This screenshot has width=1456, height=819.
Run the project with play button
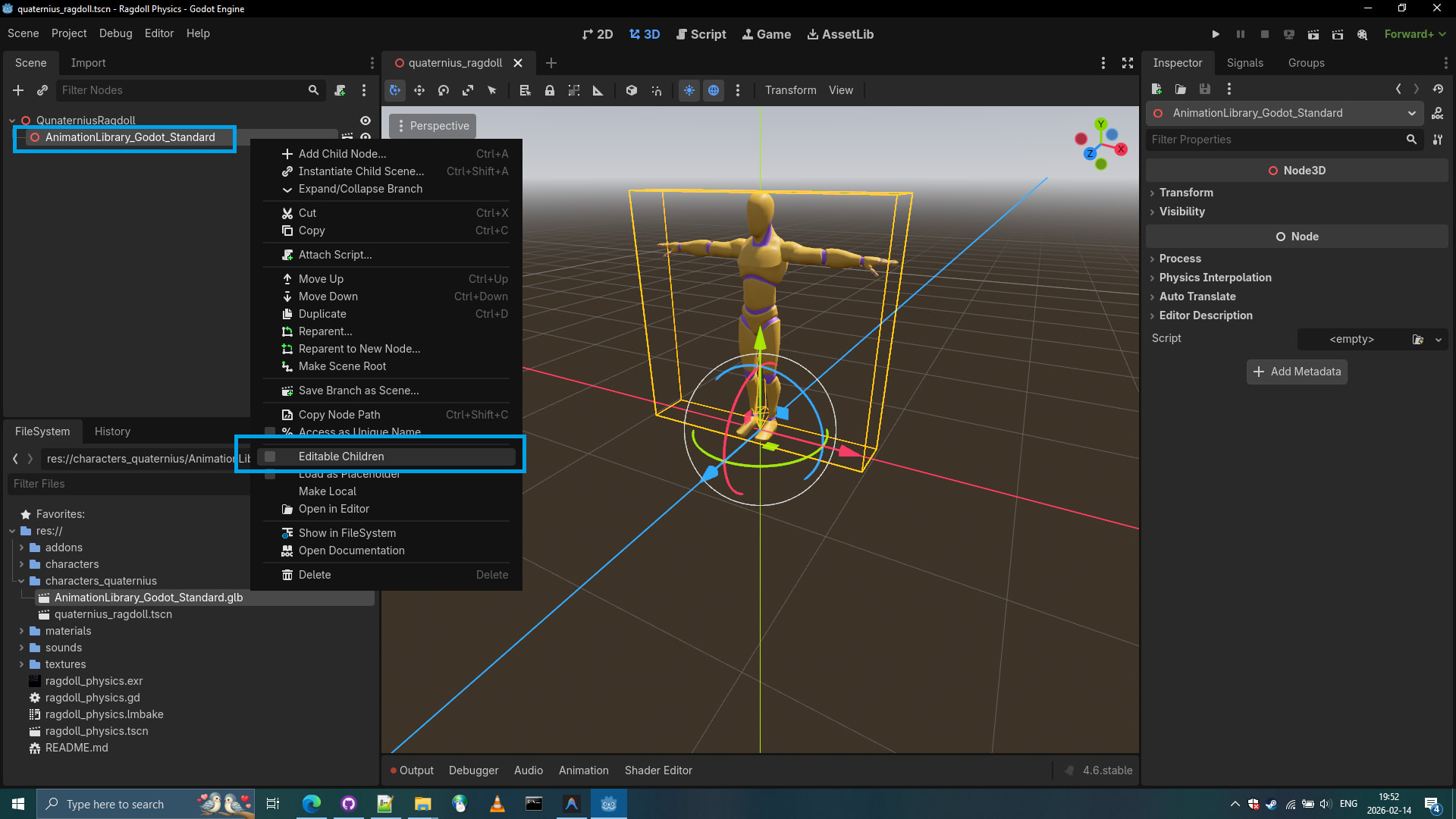1216,34
